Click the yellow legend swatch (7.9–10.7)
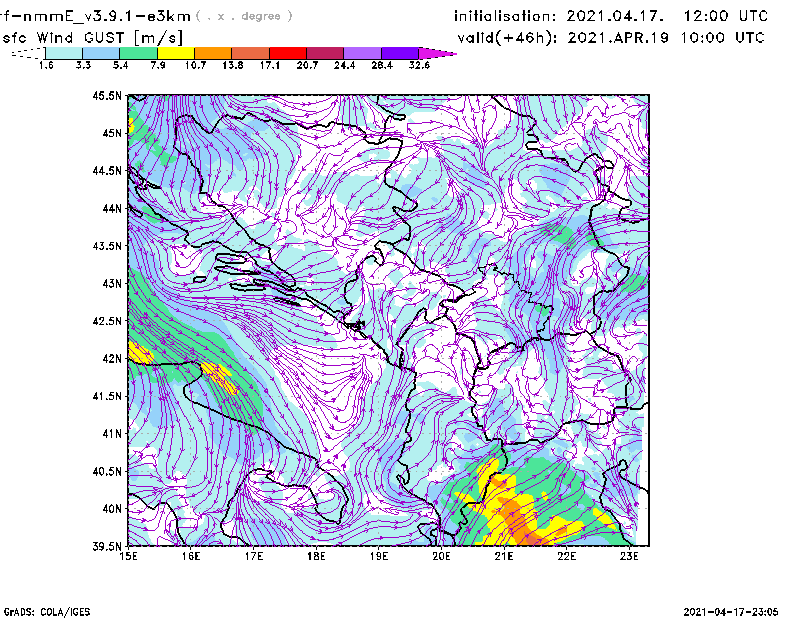This screenshot has height=618, width=800. click(176, 53)
